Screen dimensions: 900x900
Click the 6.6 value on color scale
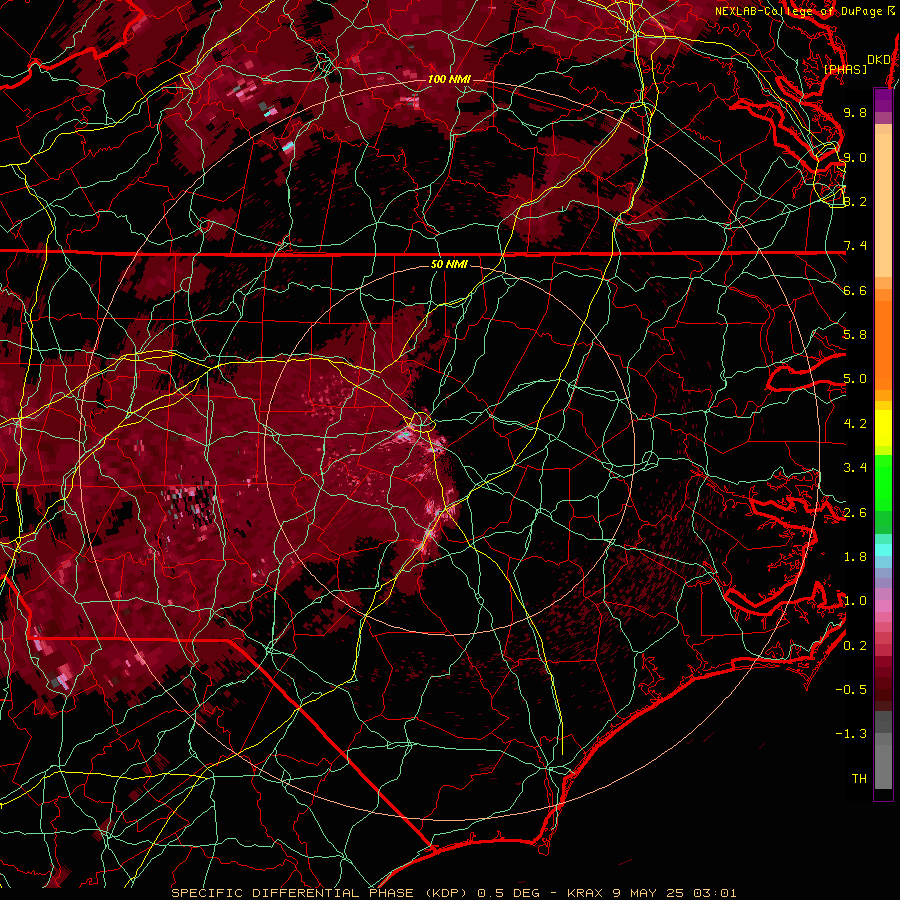pyautogui.click(x=855, y=290)
